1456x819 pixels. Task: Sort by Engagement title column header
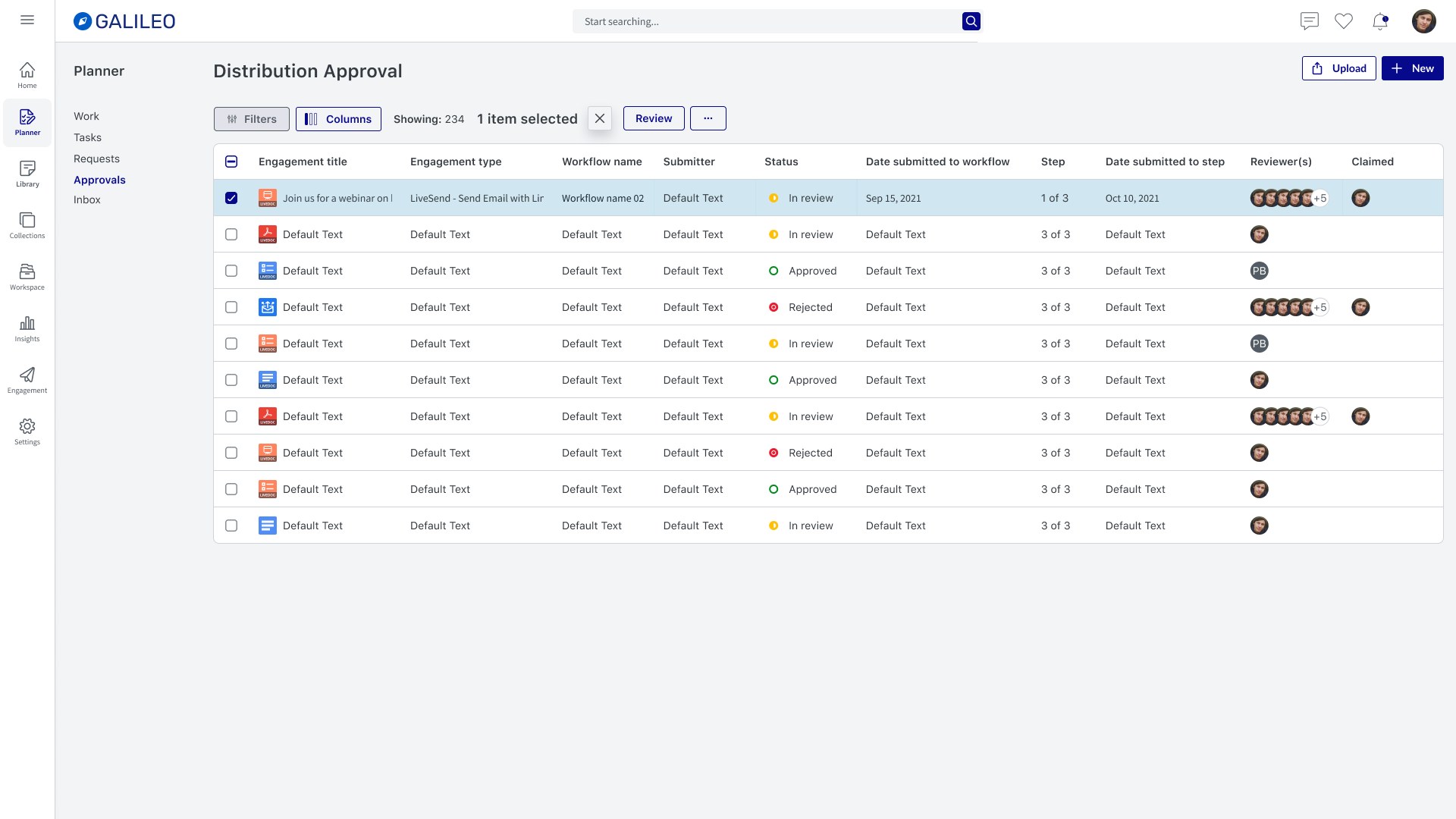[303, 162]
